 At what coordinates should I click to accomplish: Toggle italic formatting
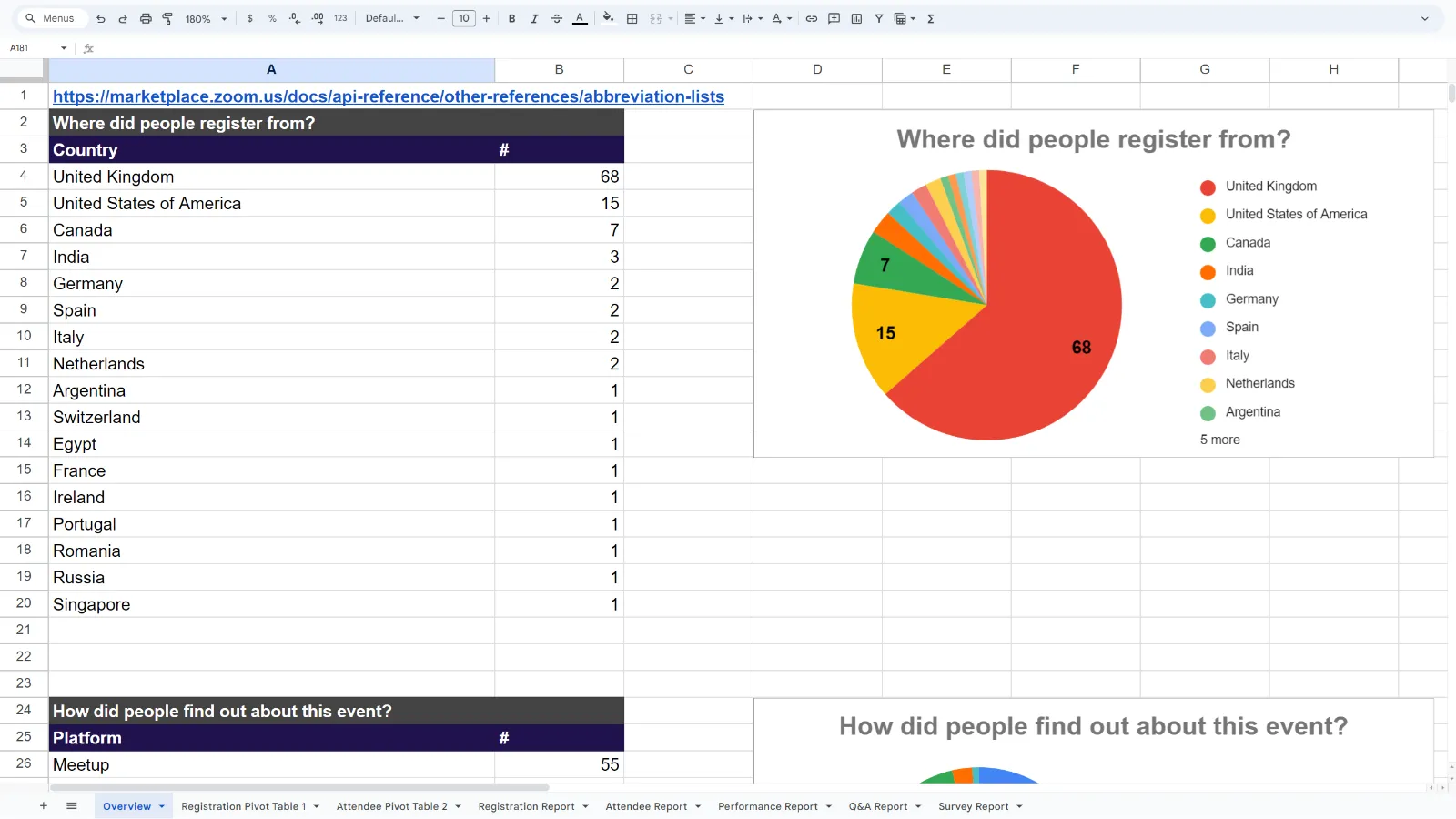tap(534, 18)
